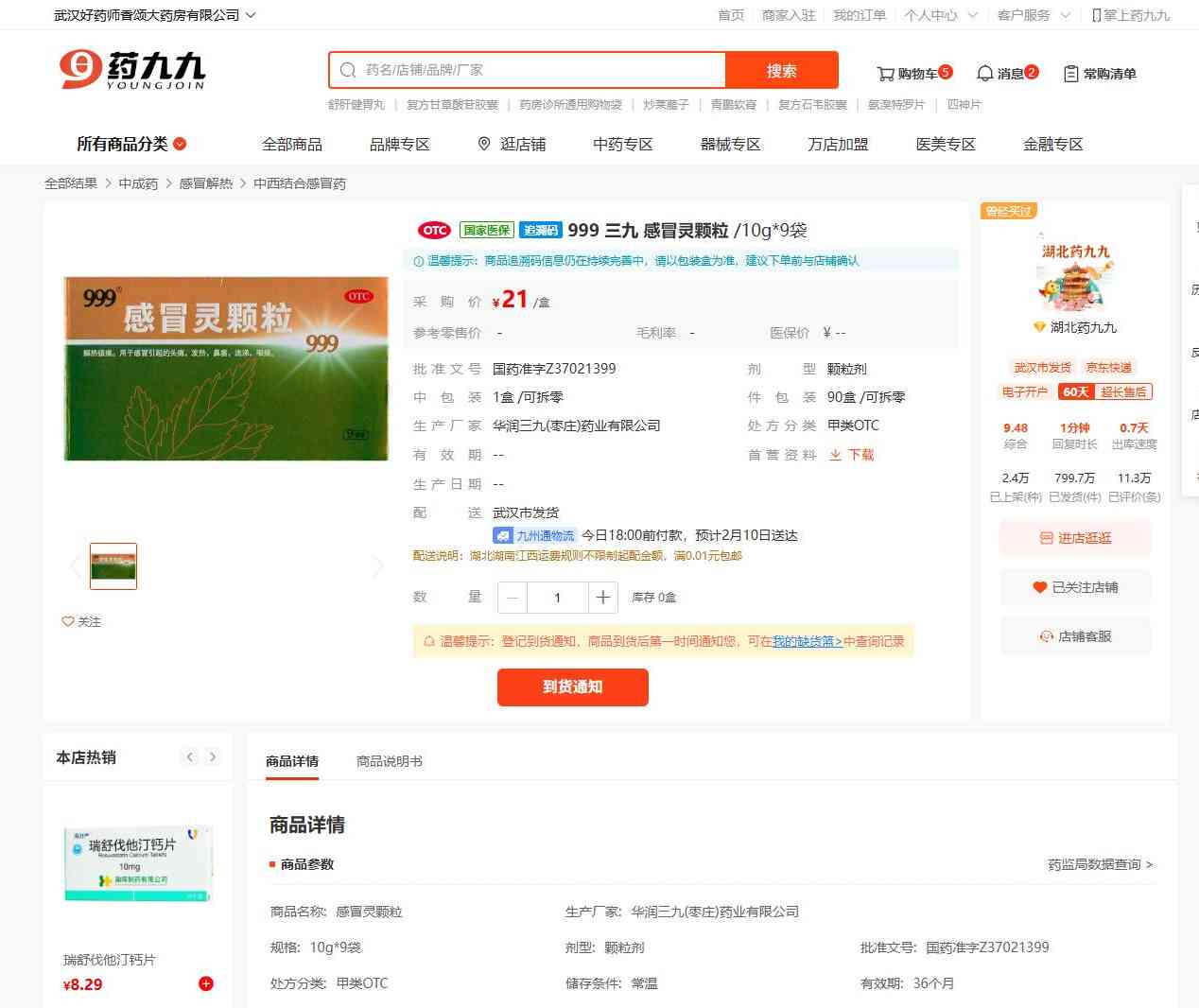This screenshot has height=1008, width=1199.
Task: Click the 药九九 site logo
Action: click(x=132, y=70)
